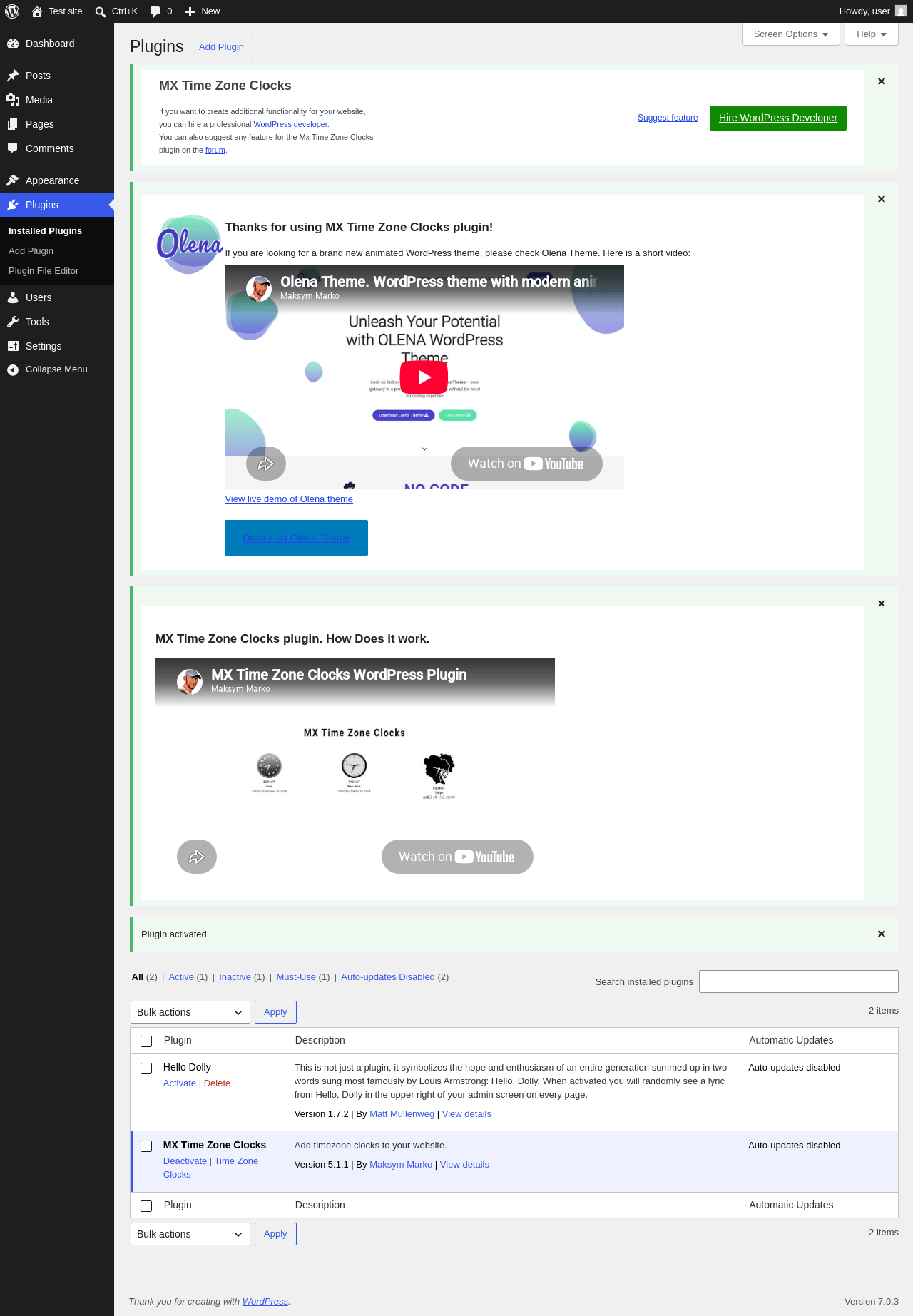Filter plugins by Auto-updates Disabled
Viewport: 913px width, 1316px height.
pos(388,977)
